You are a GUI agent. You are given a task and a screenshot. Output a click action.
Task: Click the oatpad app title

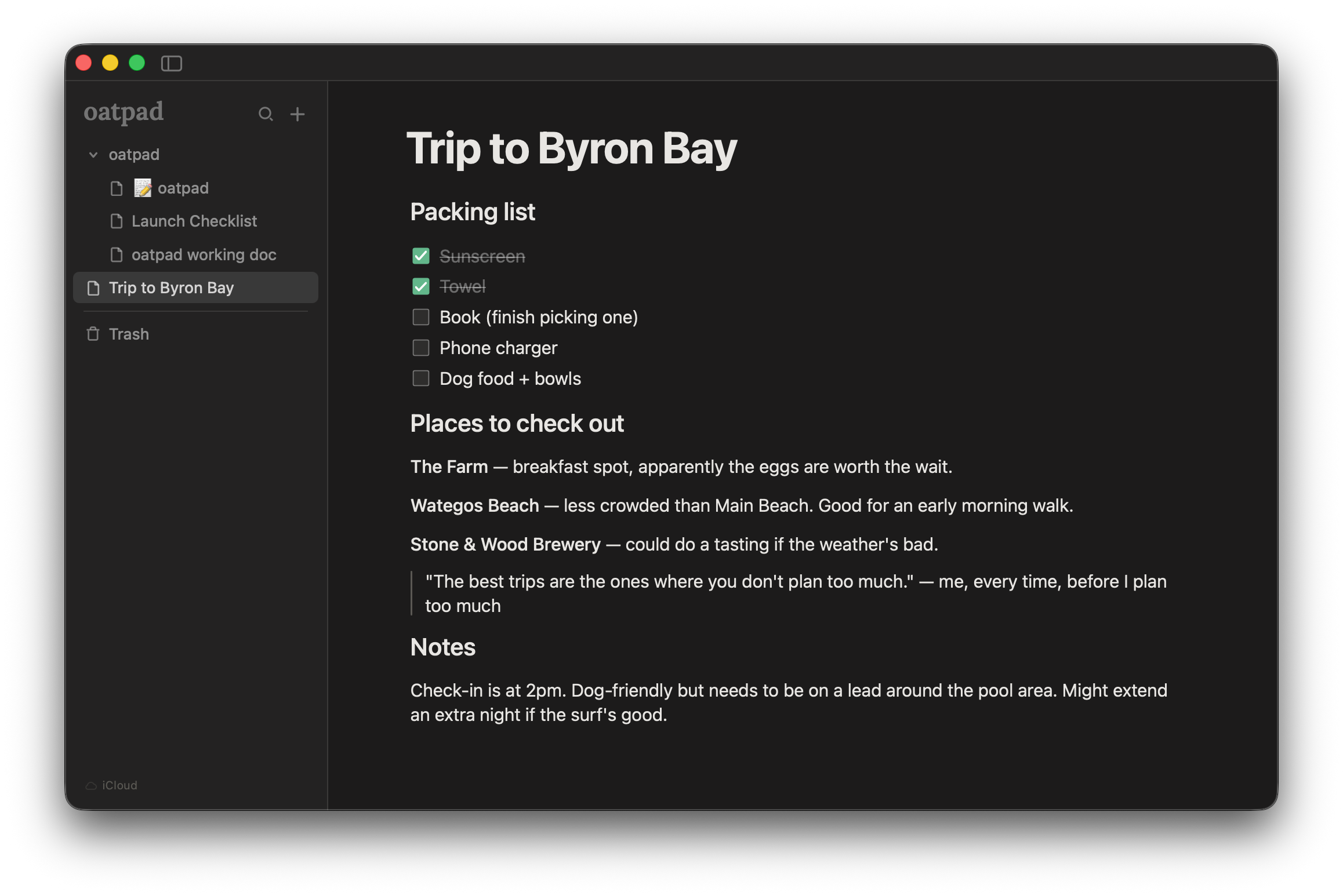124,111
